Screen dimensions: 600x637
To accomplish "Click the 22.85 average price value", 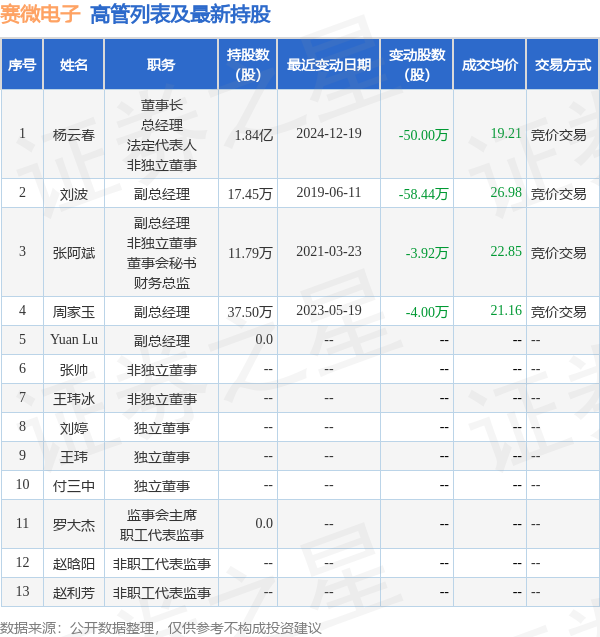I will [506, 252].
